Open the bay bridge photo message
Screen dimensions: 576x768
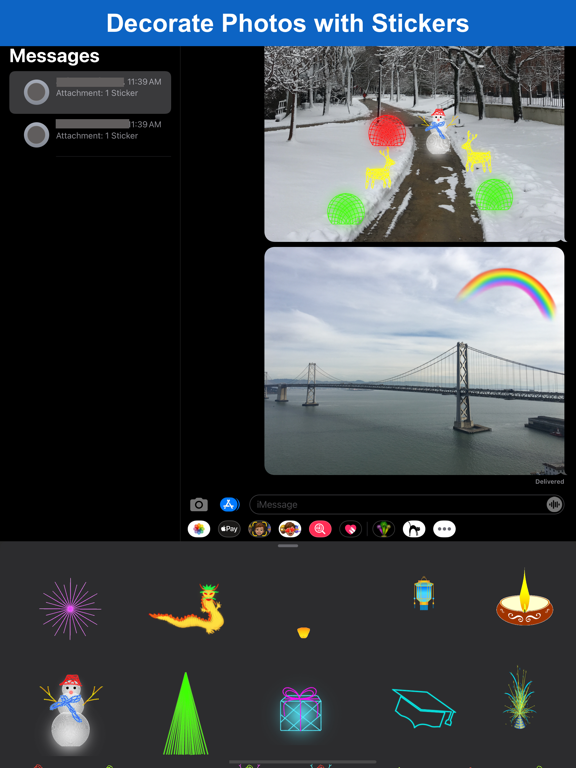(414, 361)
